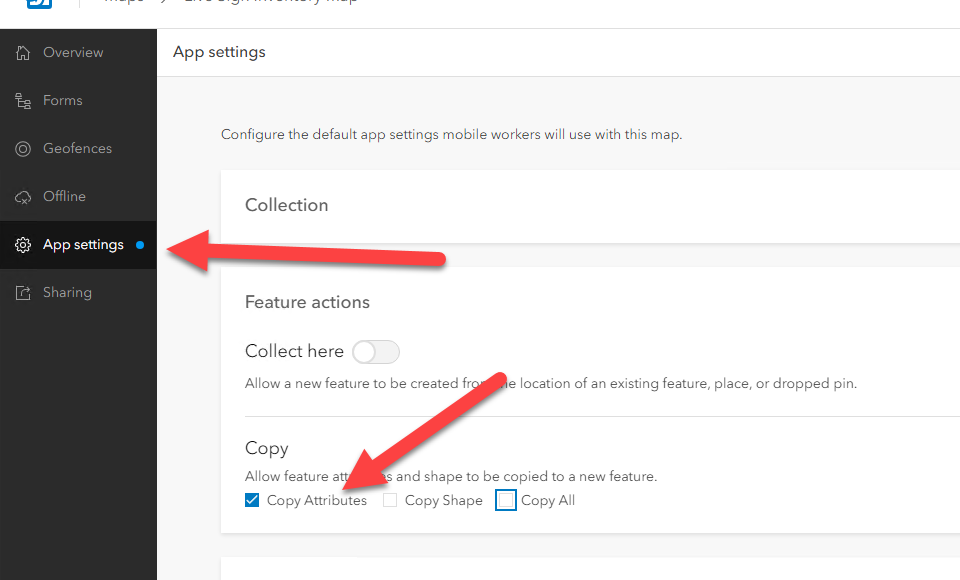Select the App settings sidebar label
Screen dimensions: 960x580
[x=83, y=245]
